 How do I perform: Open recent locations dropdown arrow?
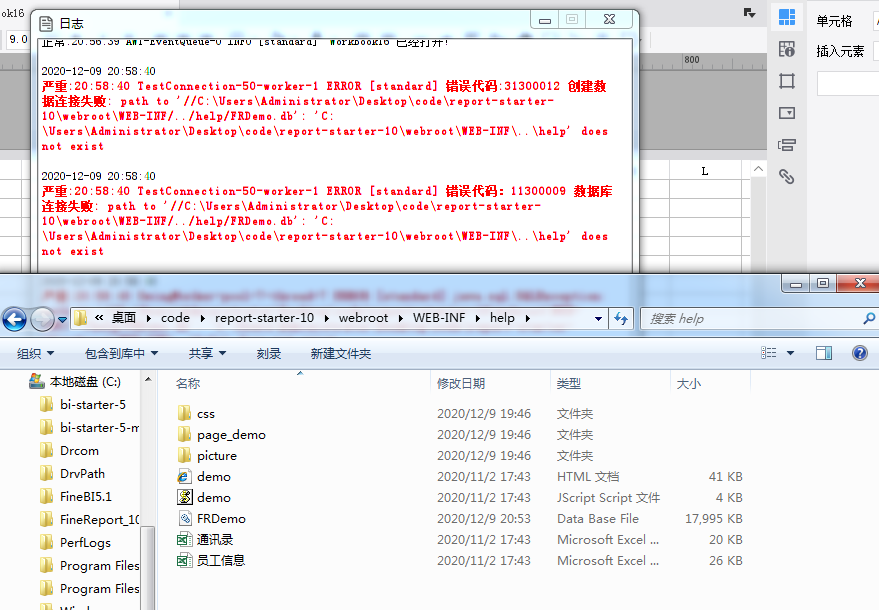[62, 320]
